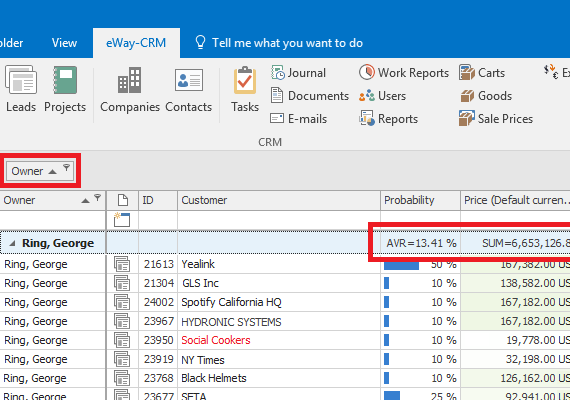Image resolution: width=570 pixels, height=400 pixels.
Task: Open the Projects notebook icon
Action: 65,80
